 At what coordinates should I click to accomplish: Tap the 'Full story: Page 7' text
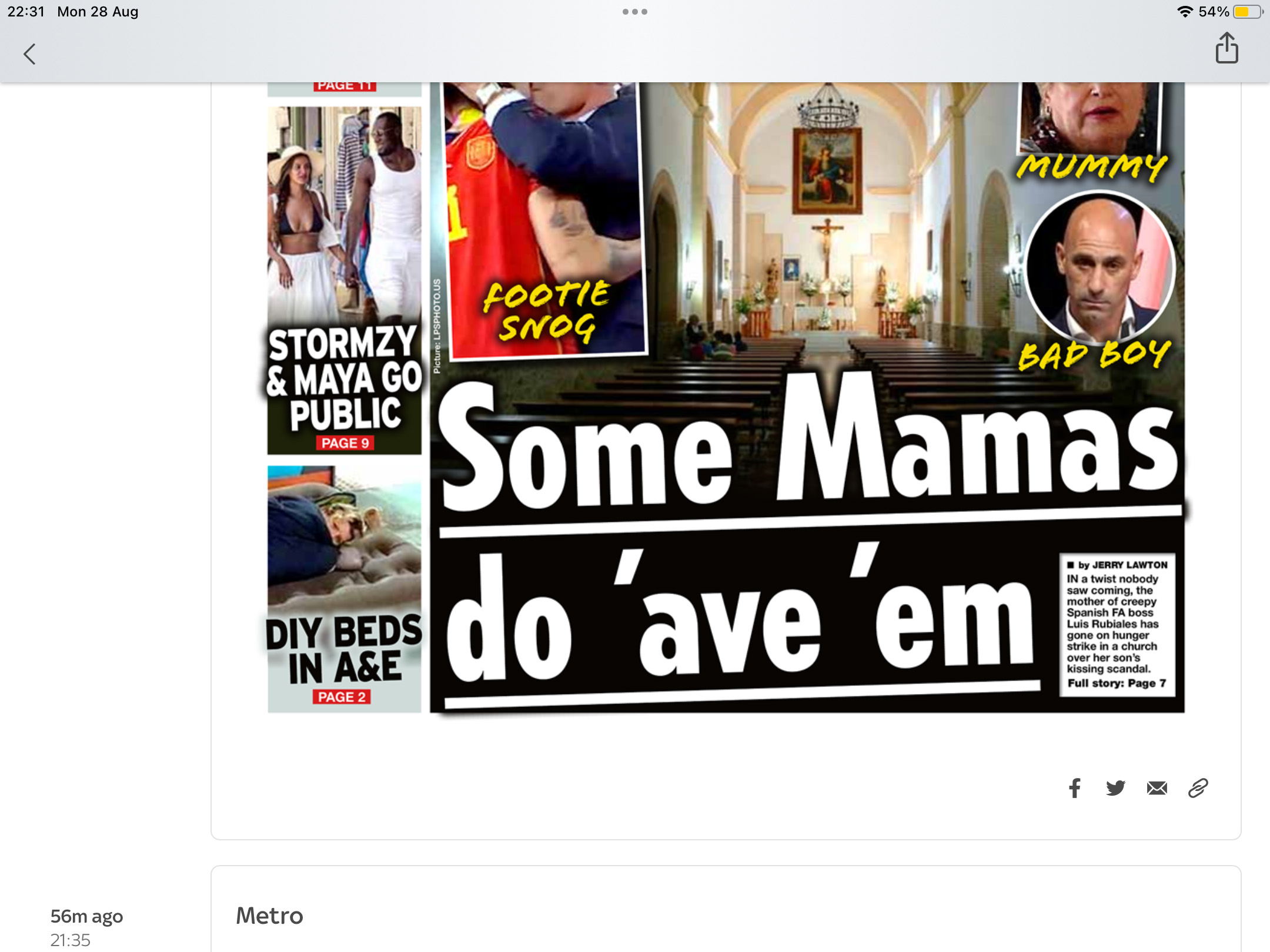(1117, 683)
